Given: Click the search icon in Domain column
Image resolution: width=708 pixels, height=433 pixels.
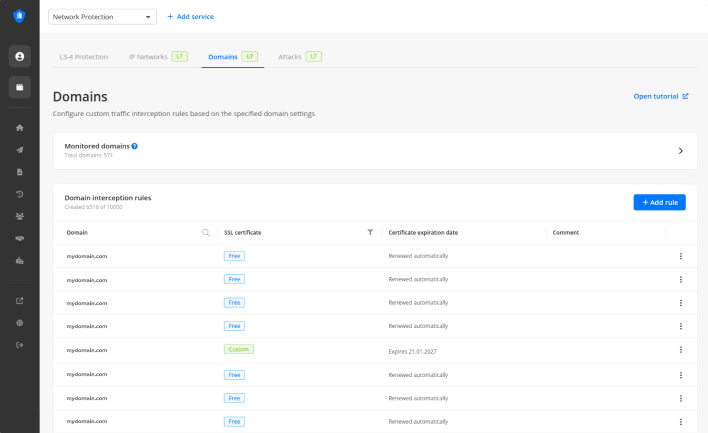Looking at the screenshot, I should click(x=206, y=232).
